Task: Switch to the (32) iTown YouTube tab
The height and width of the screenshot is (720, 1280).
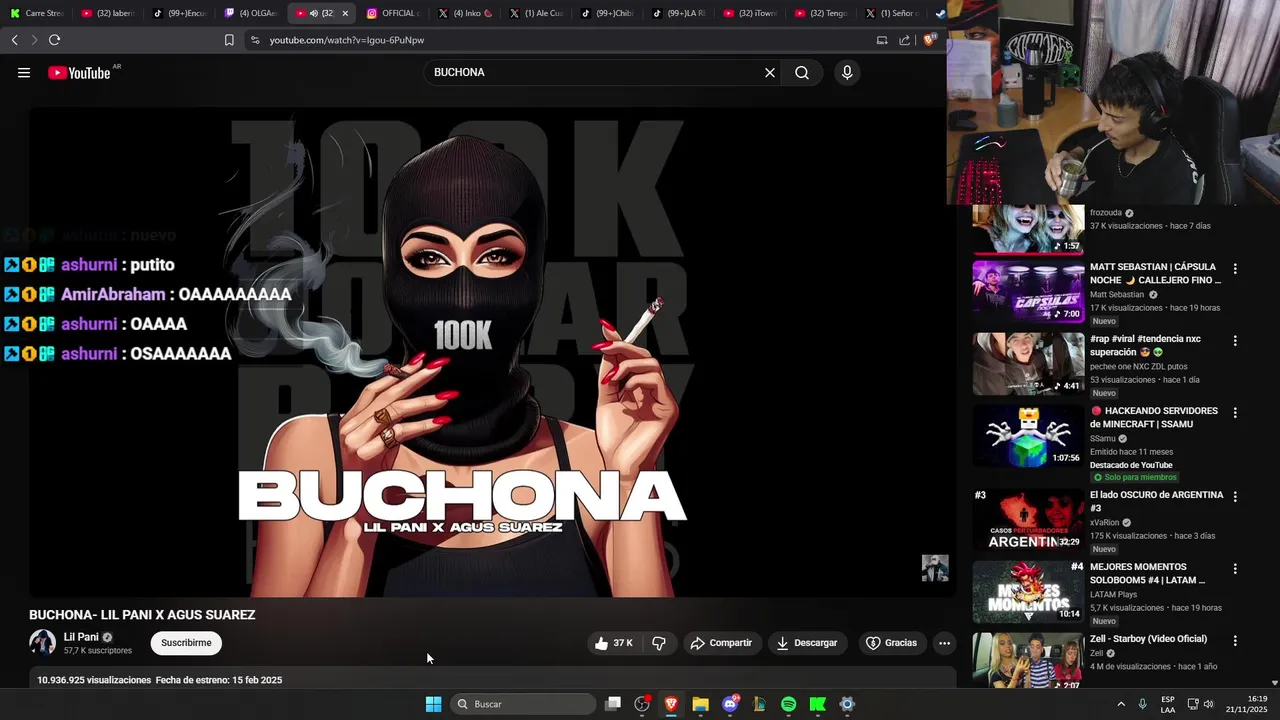Action: click(x=751, y=13)
